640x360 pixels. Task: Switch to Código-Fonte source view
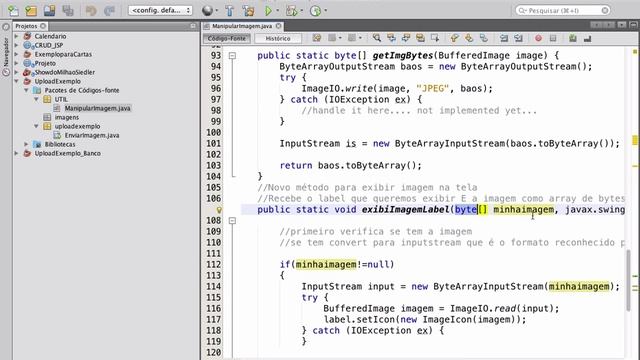(x=227, y=38)
